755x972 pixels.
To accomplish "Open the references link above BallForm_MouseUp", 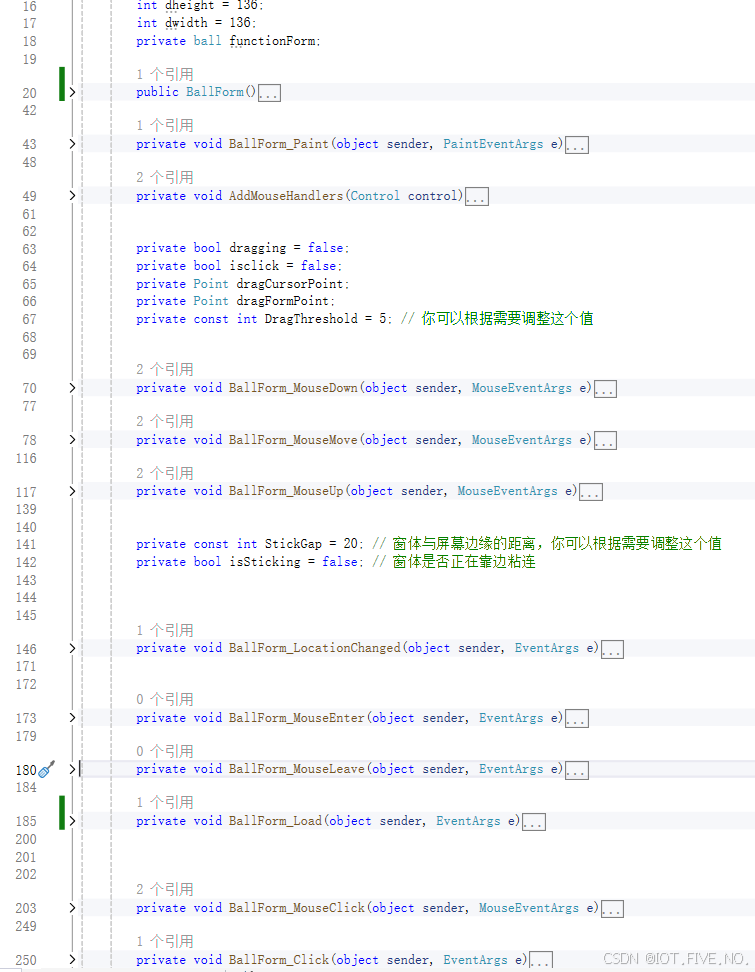I will (x=165, y=474).
